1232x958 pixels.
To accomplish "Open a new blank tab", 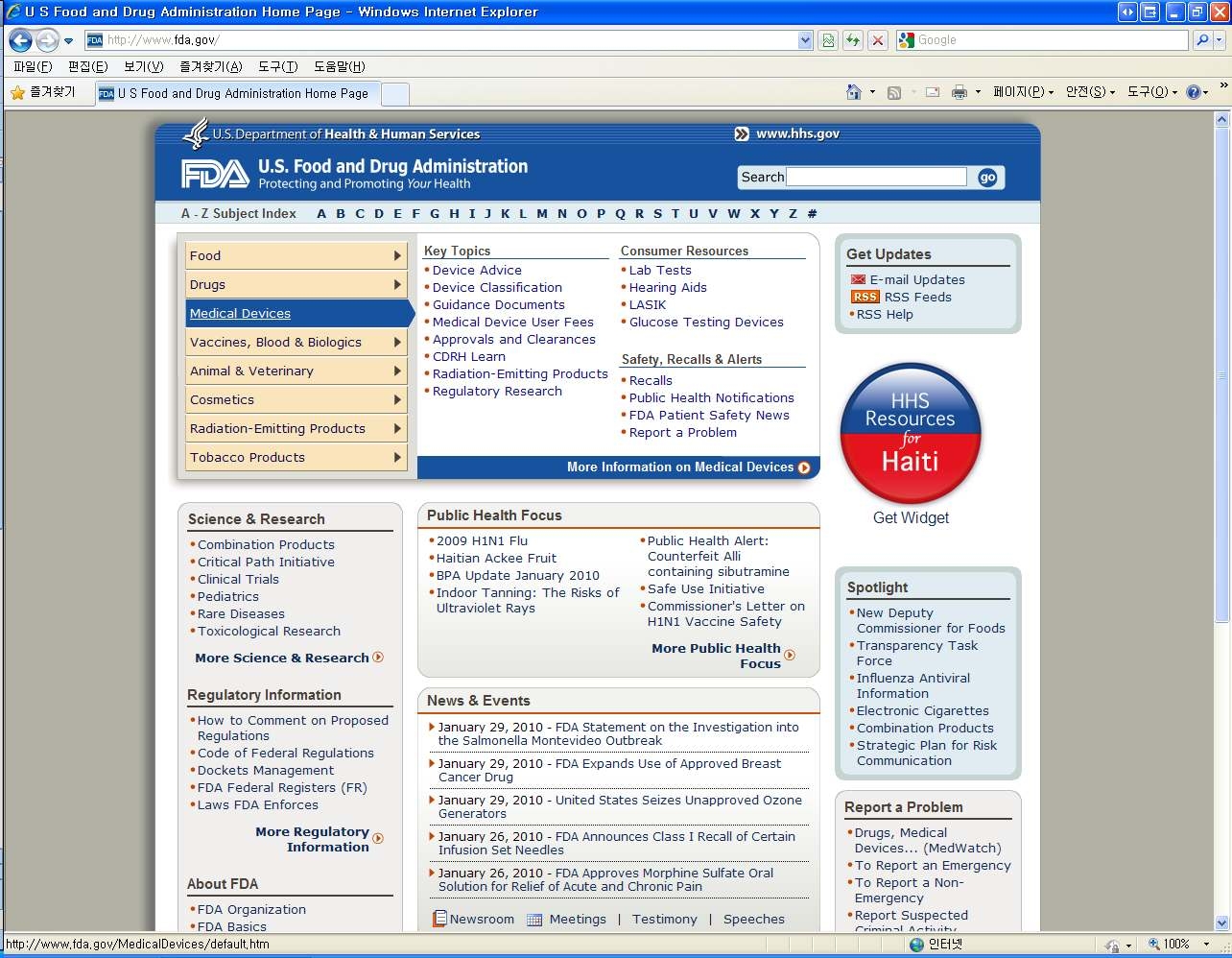I will click(395, 93).
